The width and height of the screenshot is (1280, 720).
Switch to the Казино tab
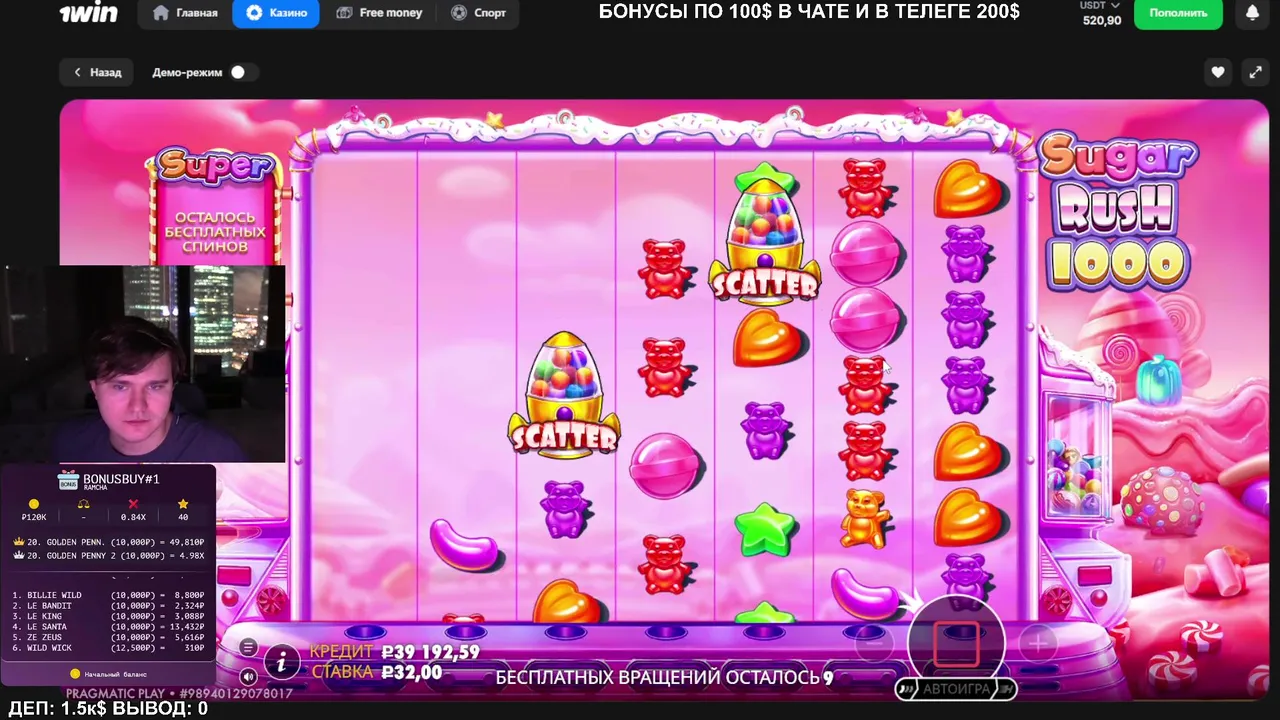coord(276,13)
